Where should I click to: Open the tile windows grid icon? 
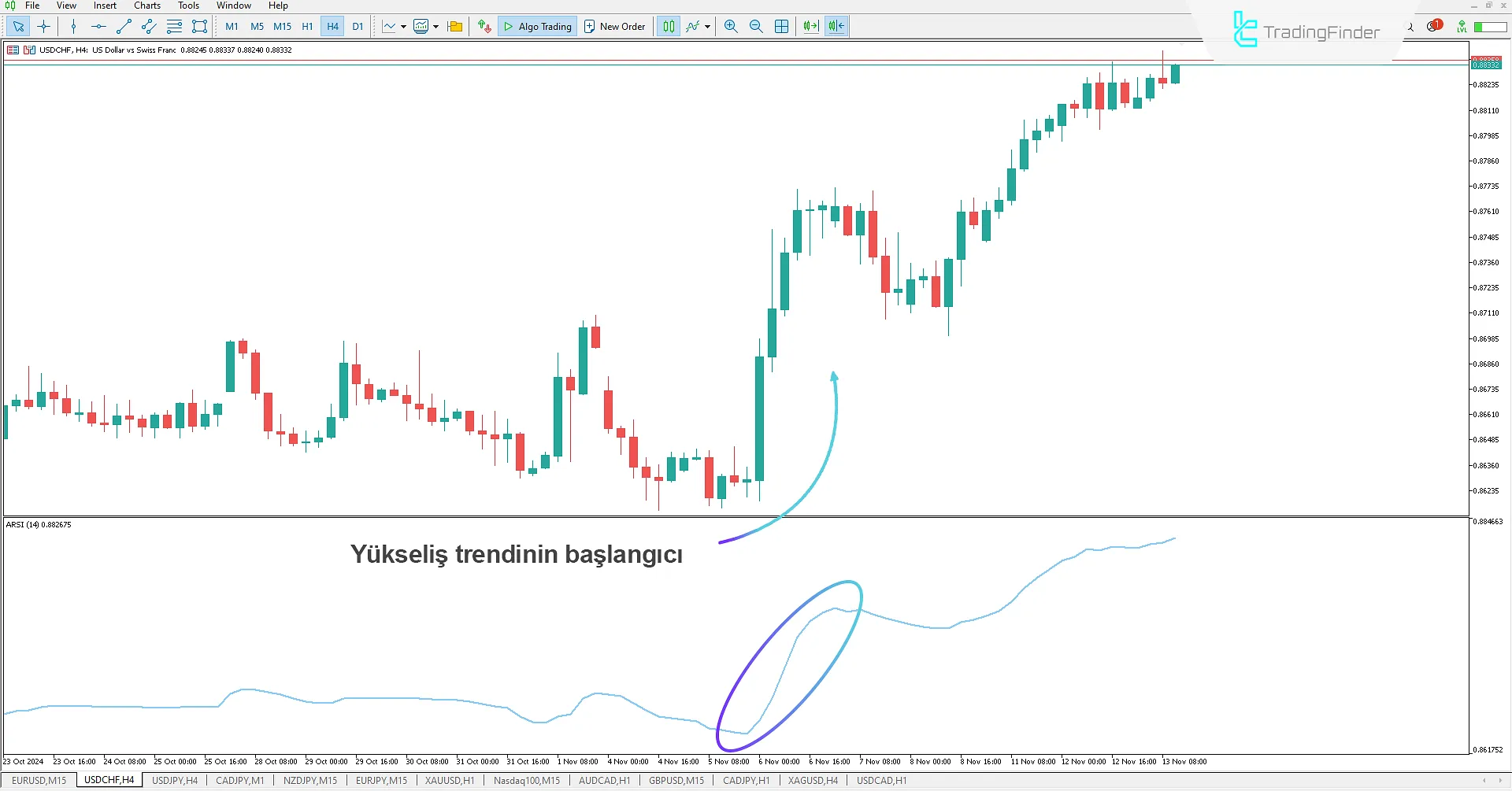781,27
